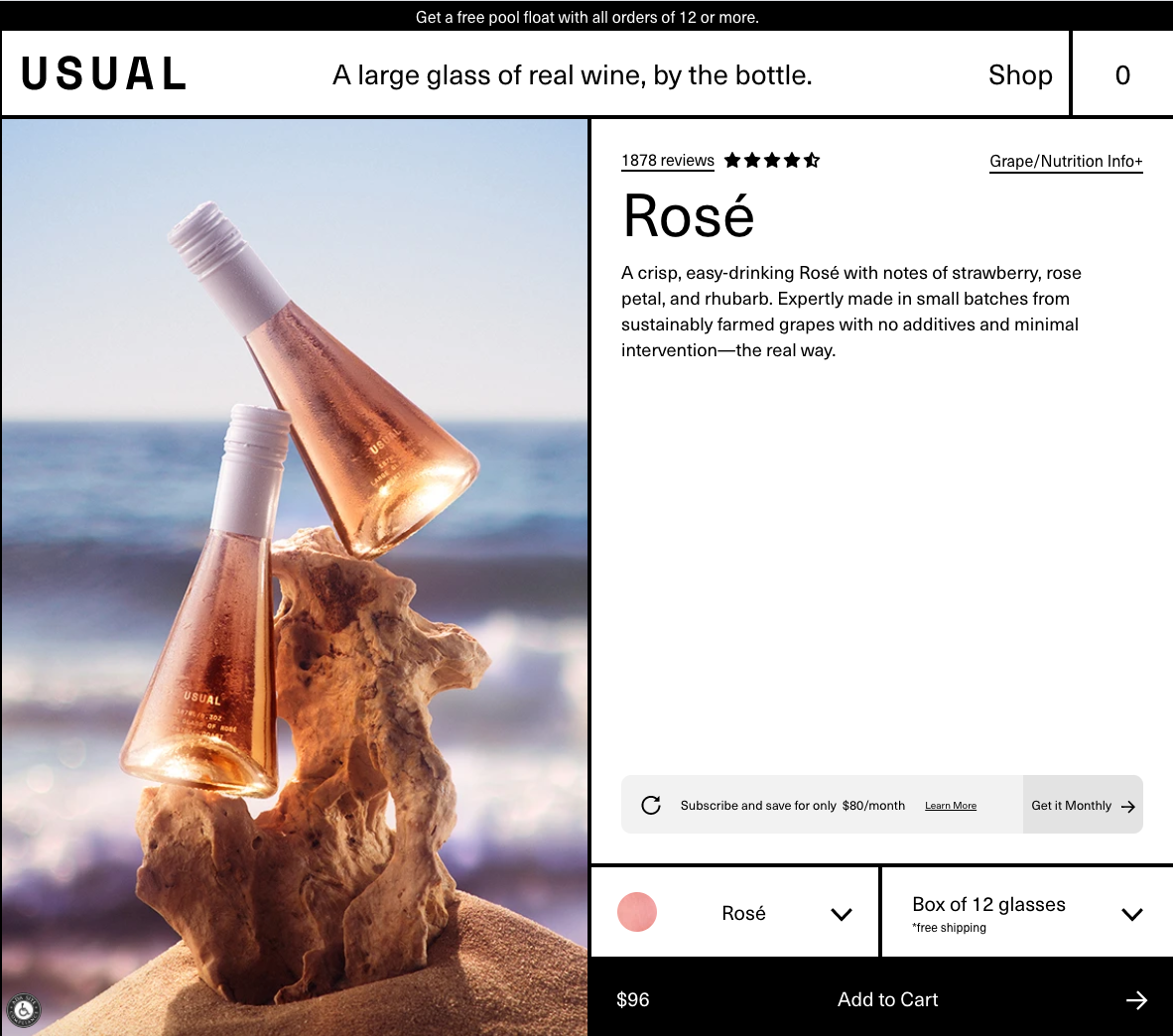Click the free pool float promo banner
Viewport: 1173px width, 1036px height.
tap(586, 17)
